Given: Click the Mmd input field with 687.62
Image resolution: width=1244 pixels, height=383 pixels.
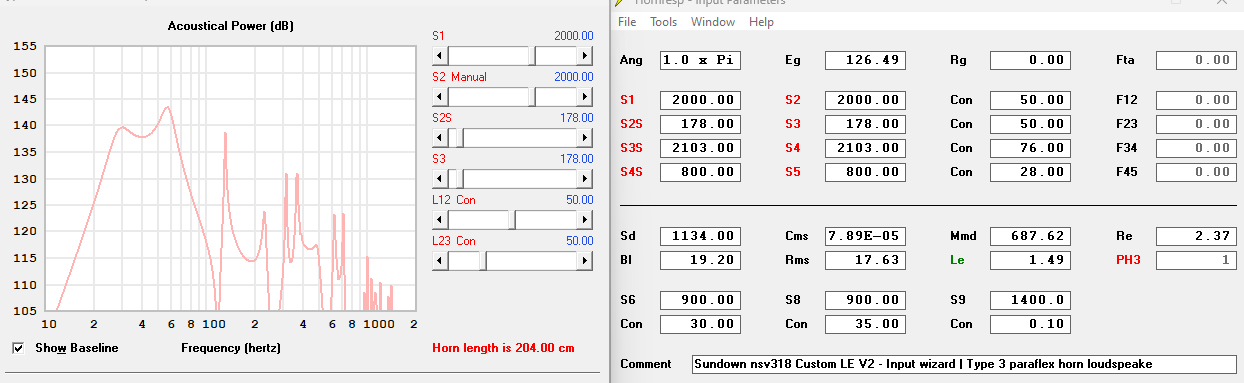Looking at the screenshot, I should pyautogui.click(x=1030, y=236).
